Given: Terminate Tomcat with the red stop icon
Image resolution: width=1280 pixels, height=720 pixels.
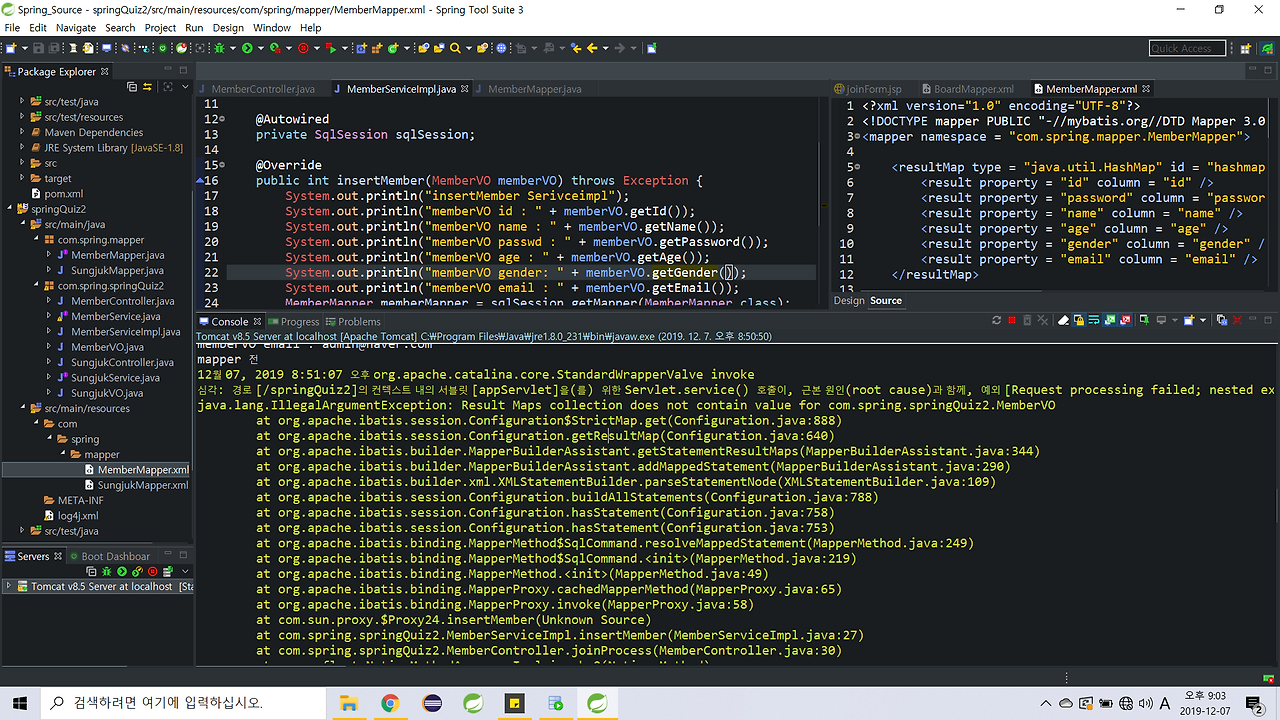Looking at the screenshot, I should pos(1013,318).
